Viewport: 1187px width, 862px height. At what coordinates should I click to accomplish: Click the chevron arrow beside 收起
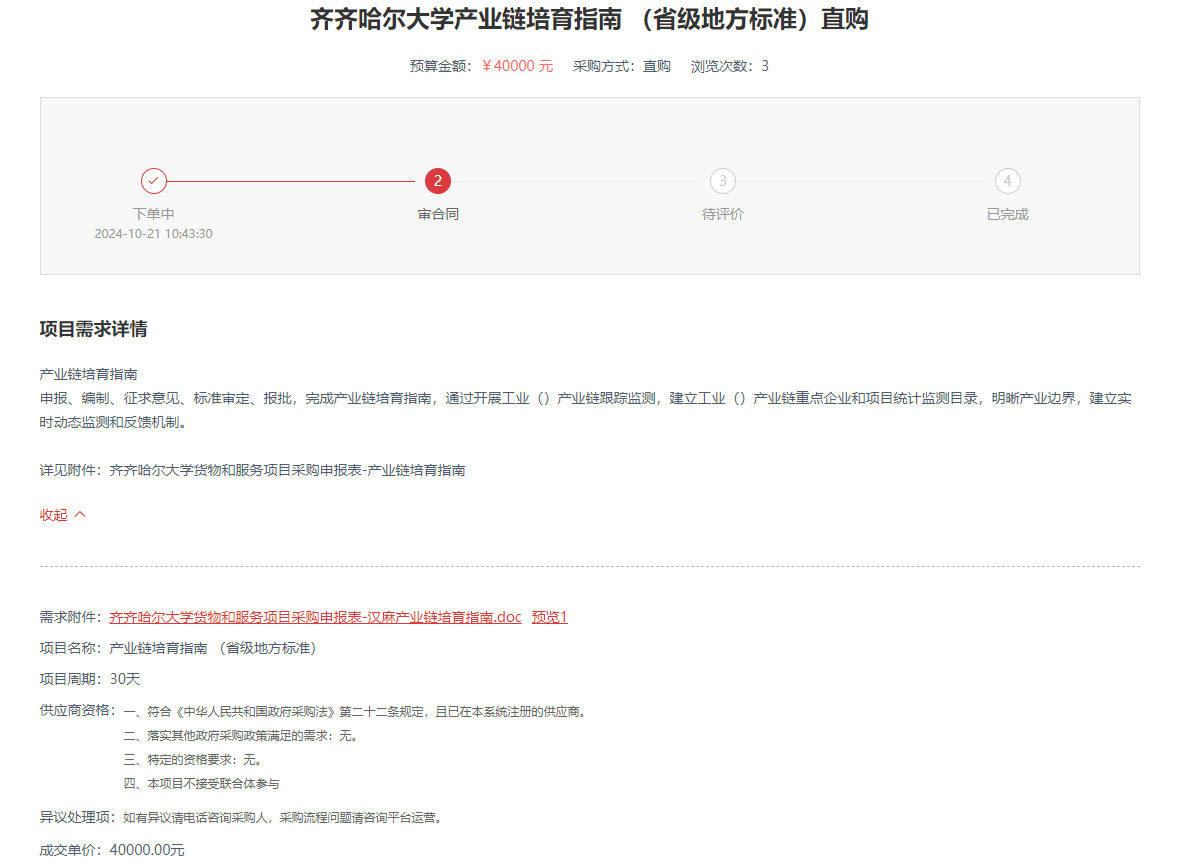pyautogui.click(x=81, y=515)
